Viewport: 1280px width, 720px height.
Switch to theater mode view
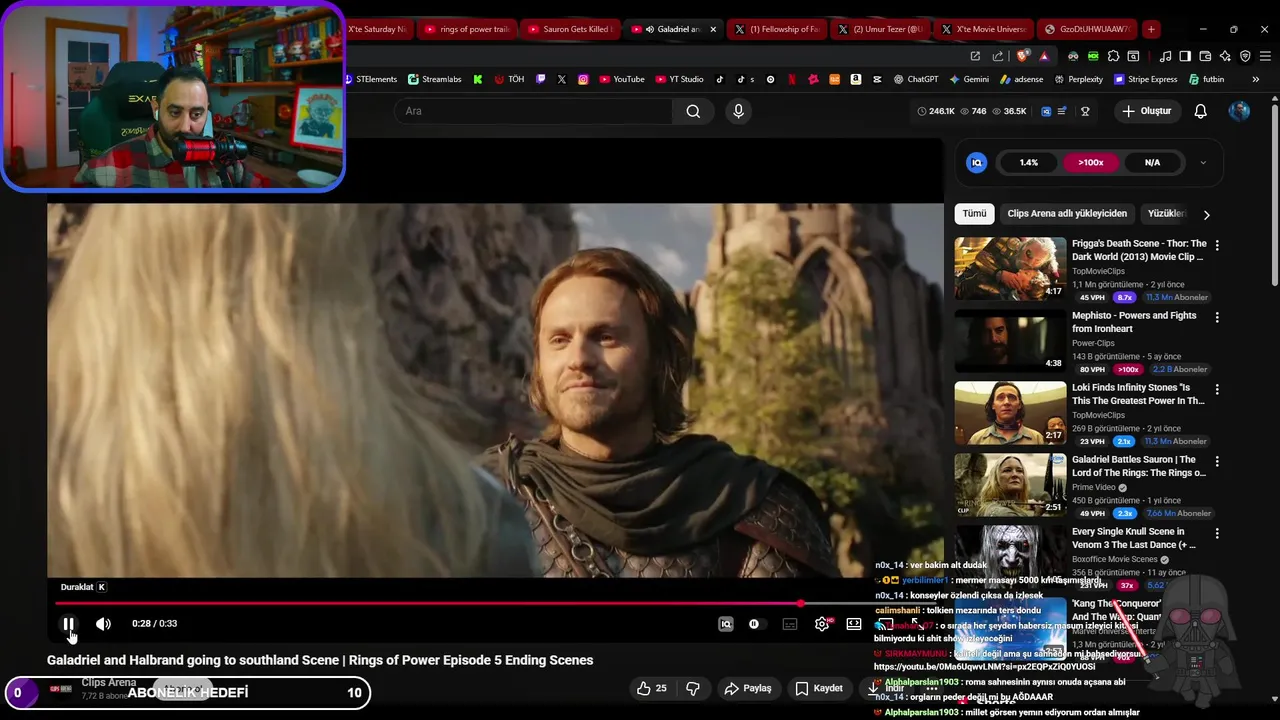click(854, 624)
